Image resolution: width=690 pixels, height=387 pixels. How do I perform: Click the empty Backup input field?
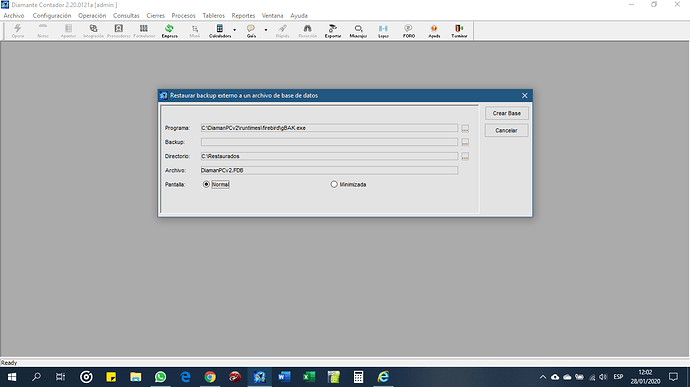click(329, 142)
